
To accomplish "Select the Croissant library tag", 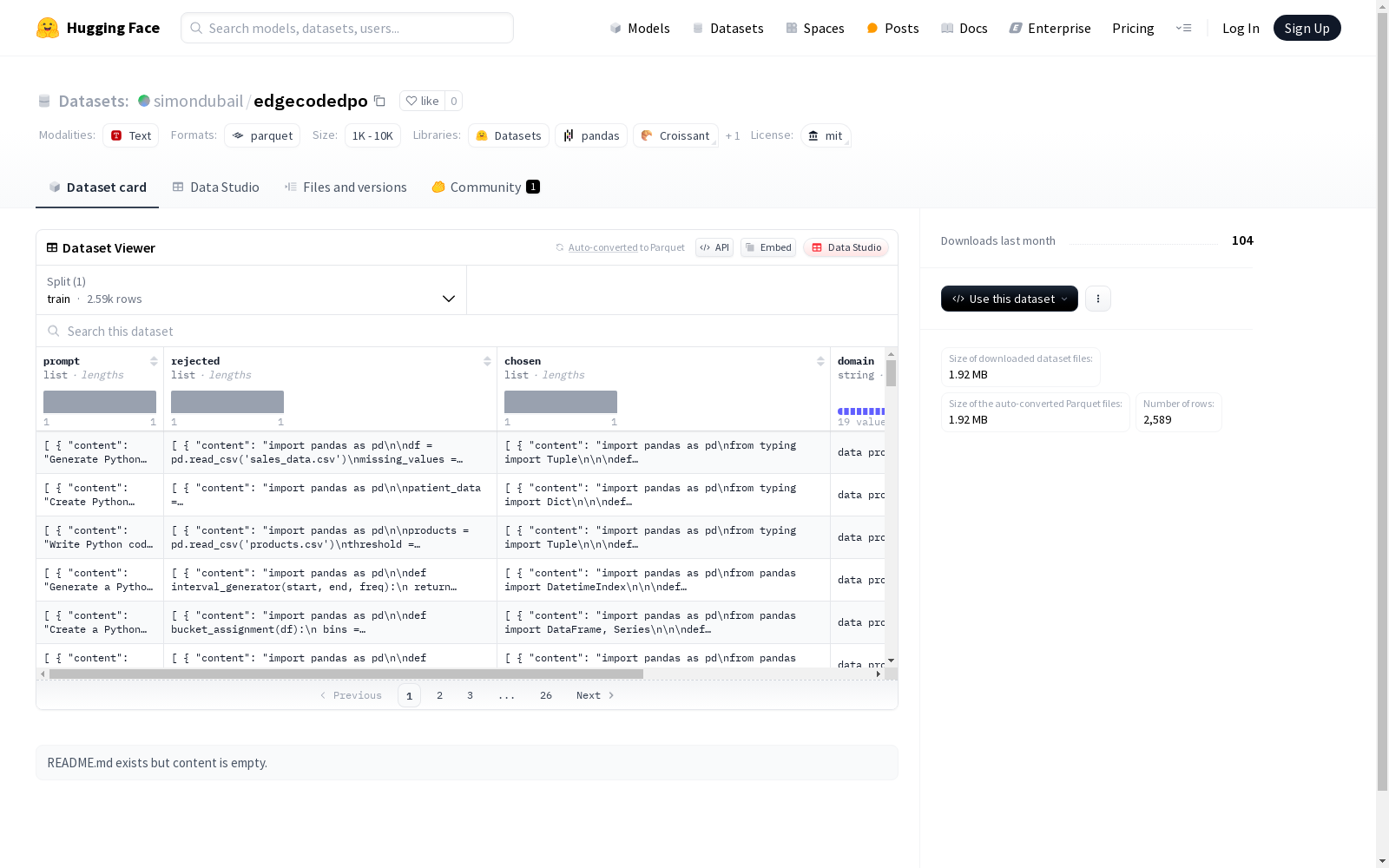I will tap(675, 135).
